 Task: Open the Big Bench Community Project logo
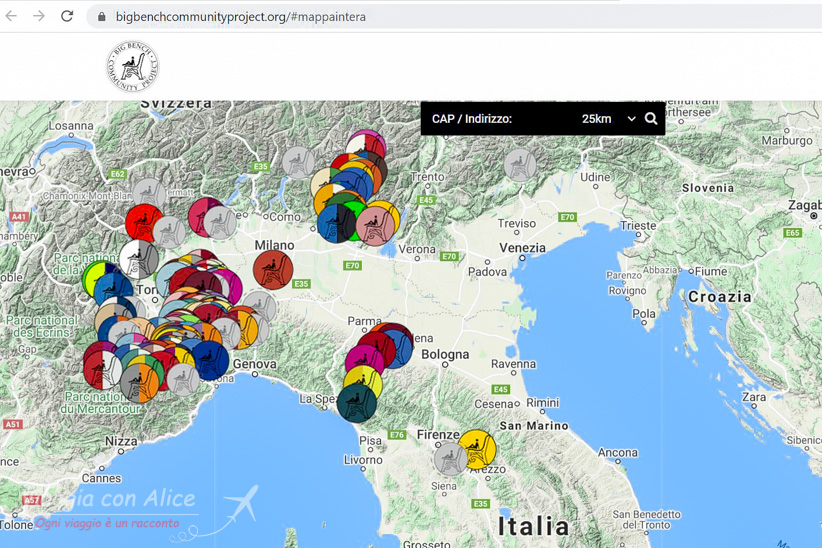pos(133,66)
